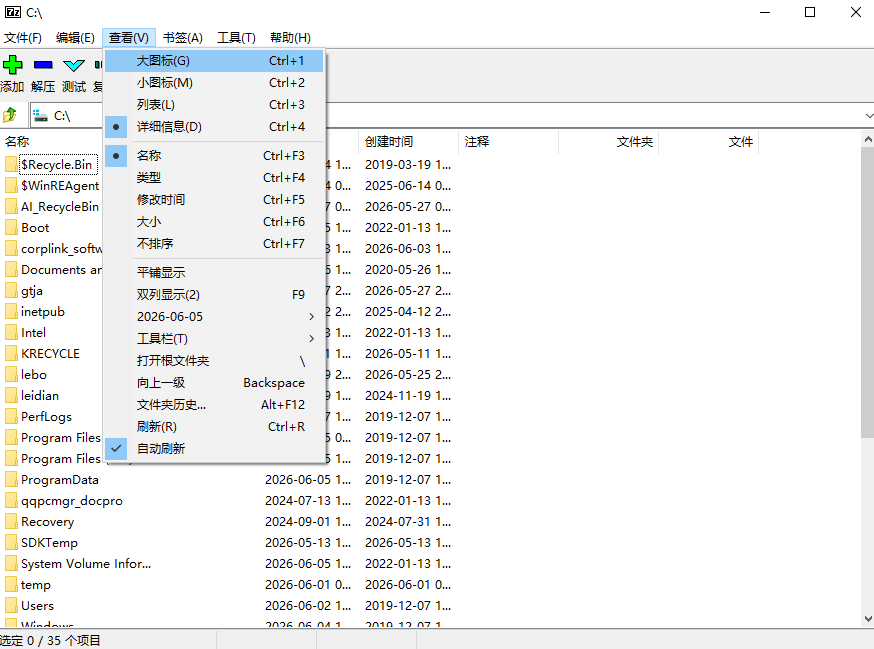Sort by Modified time (修改时间)
874x649 pixels.
(x=214, y=200)
